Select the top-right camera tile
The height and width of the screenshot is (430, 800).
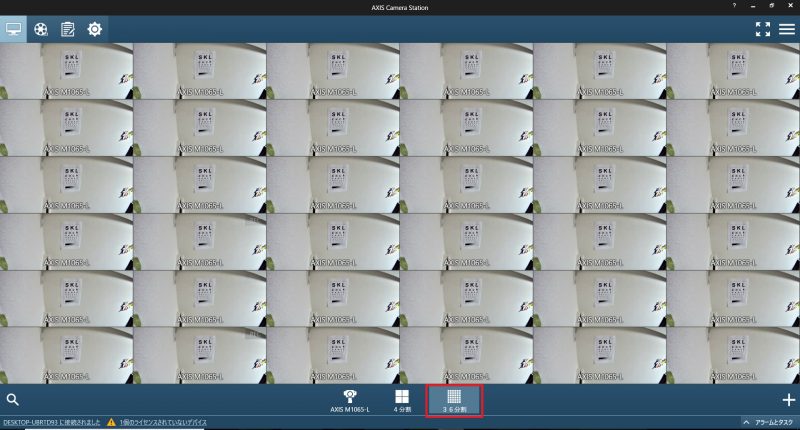pos(733,71)
